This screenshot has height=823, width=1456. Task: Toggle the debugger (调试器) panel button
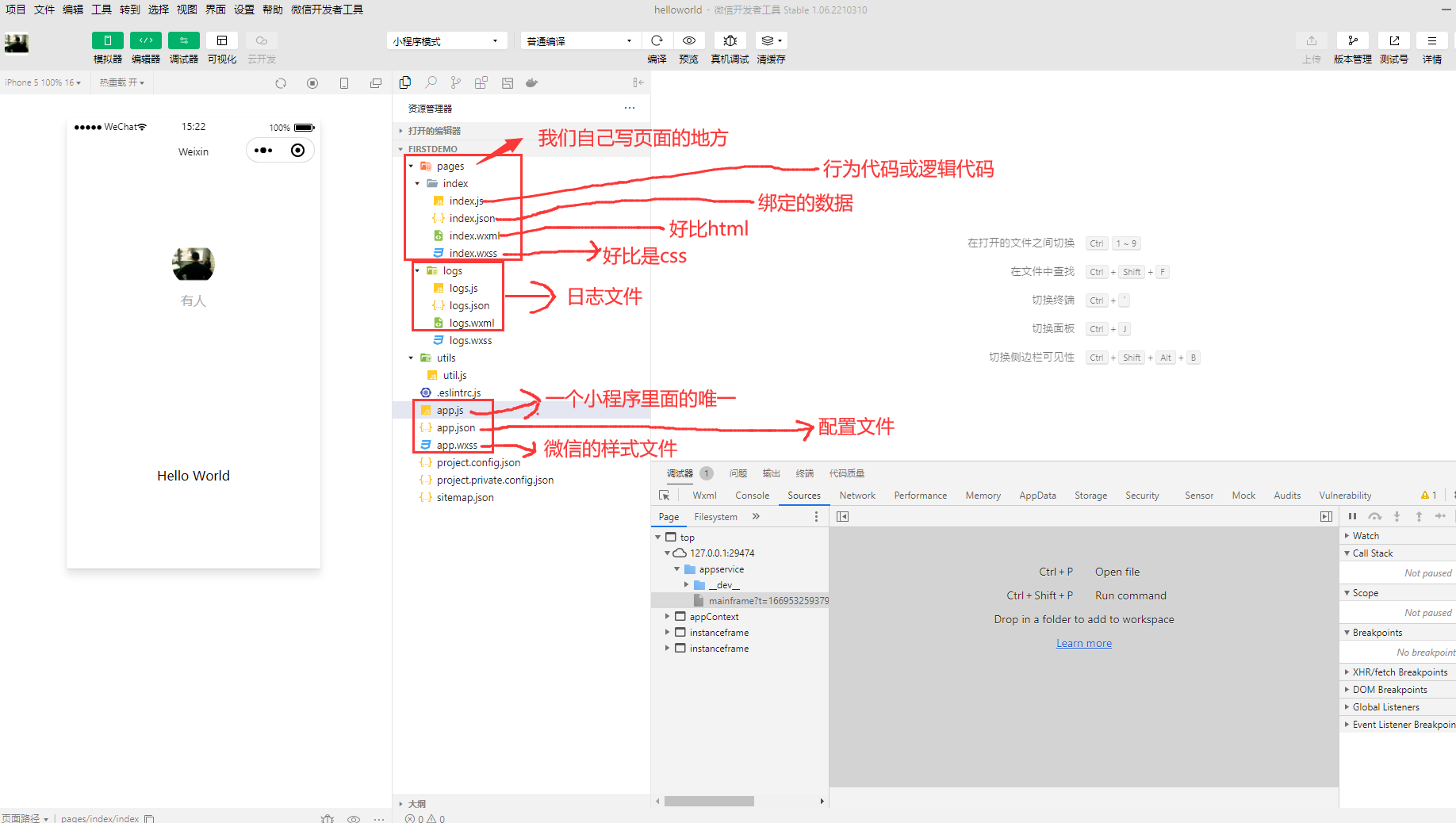[x=184, y=40]
